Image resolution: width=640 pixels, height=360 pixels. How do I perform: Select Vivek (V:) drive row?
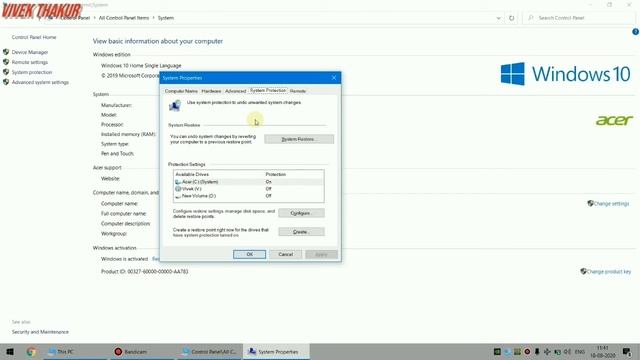point(249,189)
